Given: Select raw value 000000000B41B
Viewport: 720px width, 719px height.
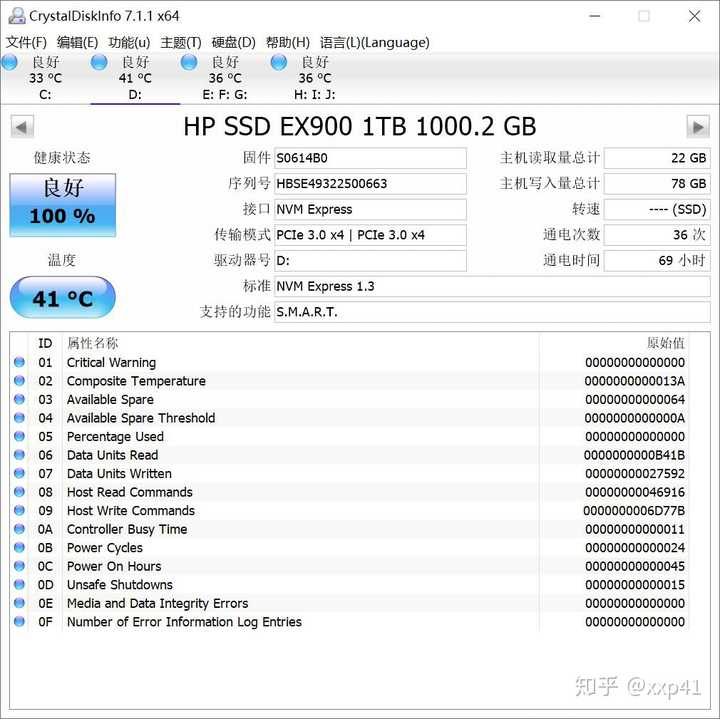Looking at the screenshot, I should click(635, 455).
